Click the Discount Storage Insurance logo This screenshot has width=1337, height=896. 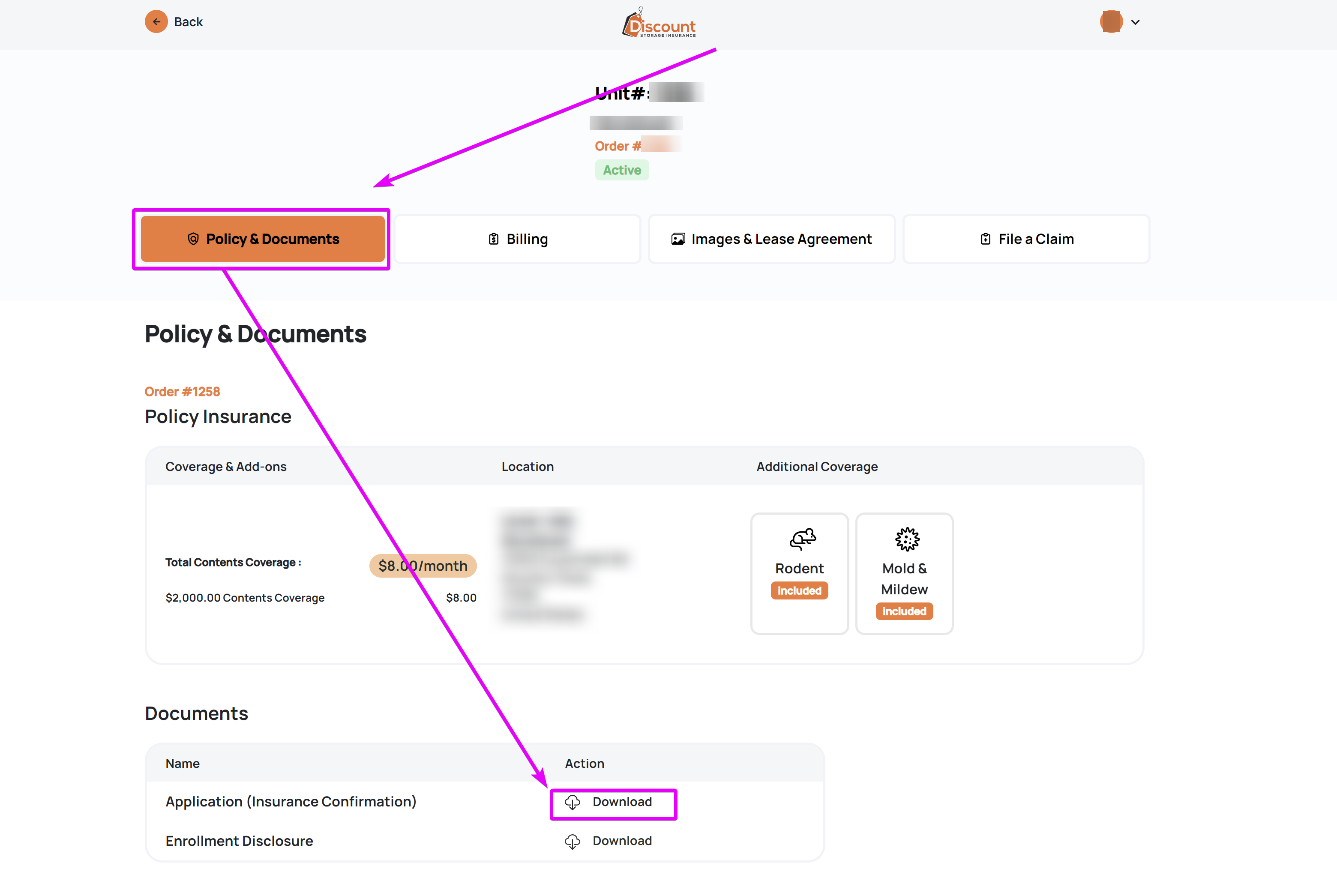tap(659, 24)
